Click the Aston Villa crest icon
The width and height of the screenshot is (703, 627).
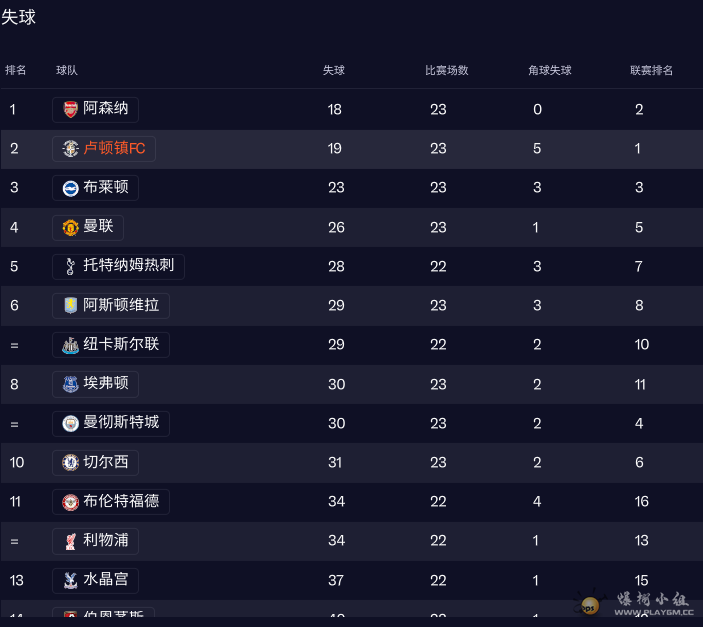(70, 305)
